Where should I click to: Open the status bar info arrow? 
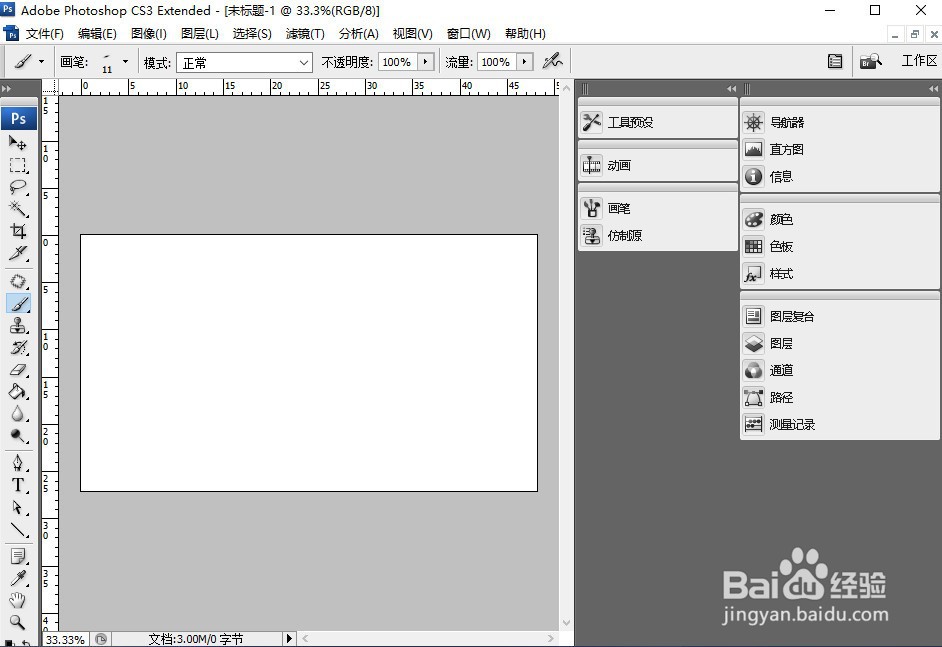(289, 639)
